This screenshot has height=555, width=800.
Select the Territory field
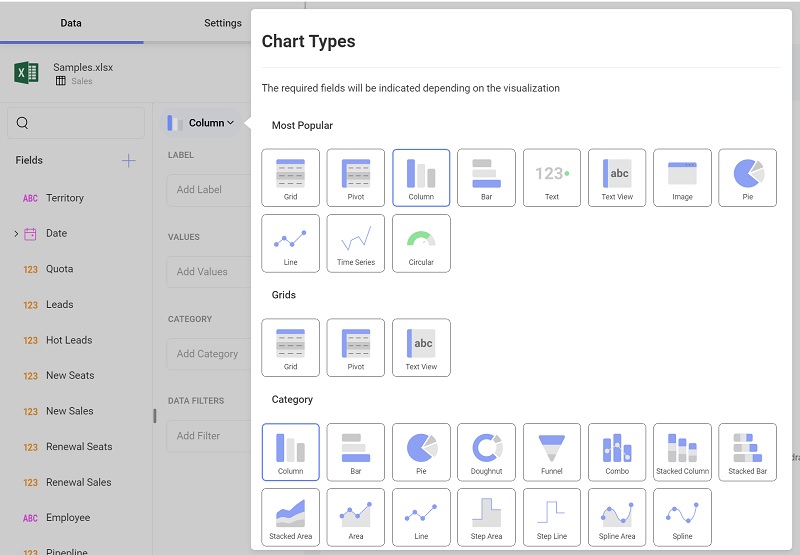point(65,198)
